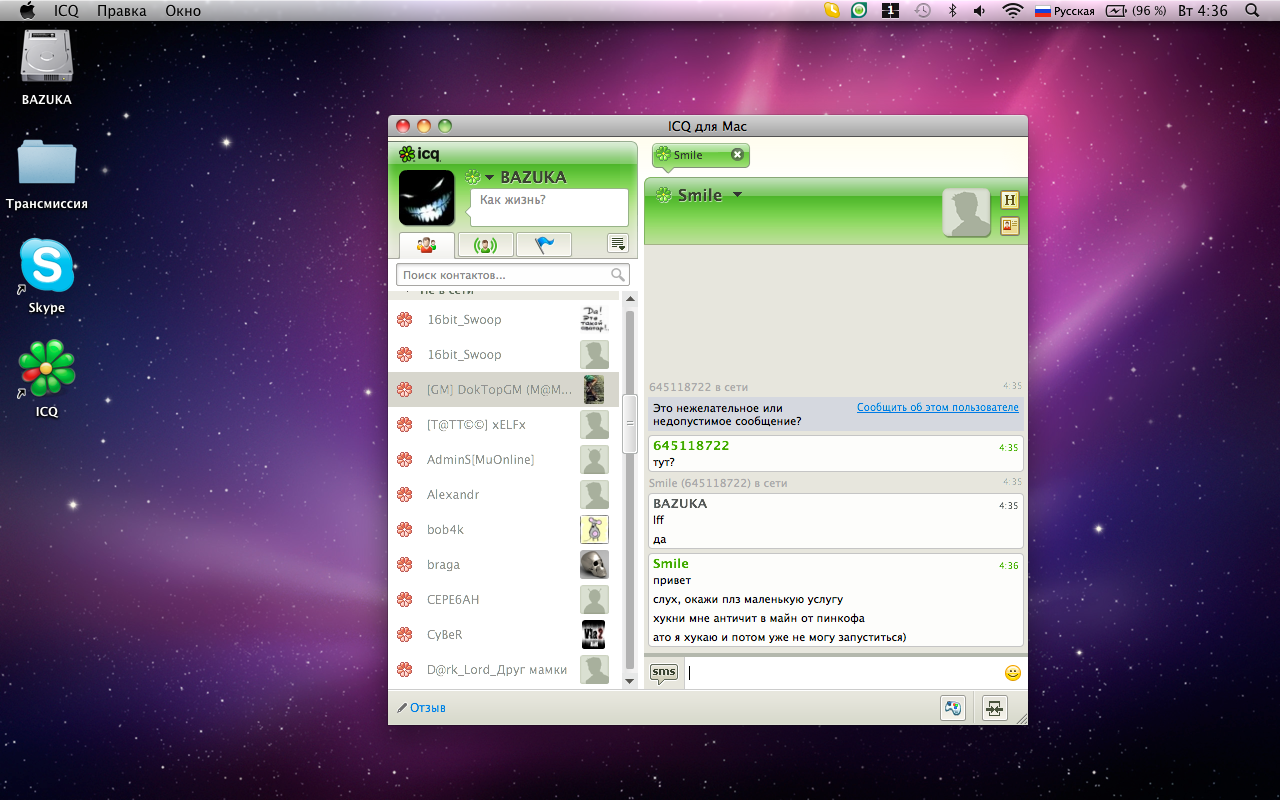Open message history H icon
The image size is (1280, 800).
coord(1009,200)
